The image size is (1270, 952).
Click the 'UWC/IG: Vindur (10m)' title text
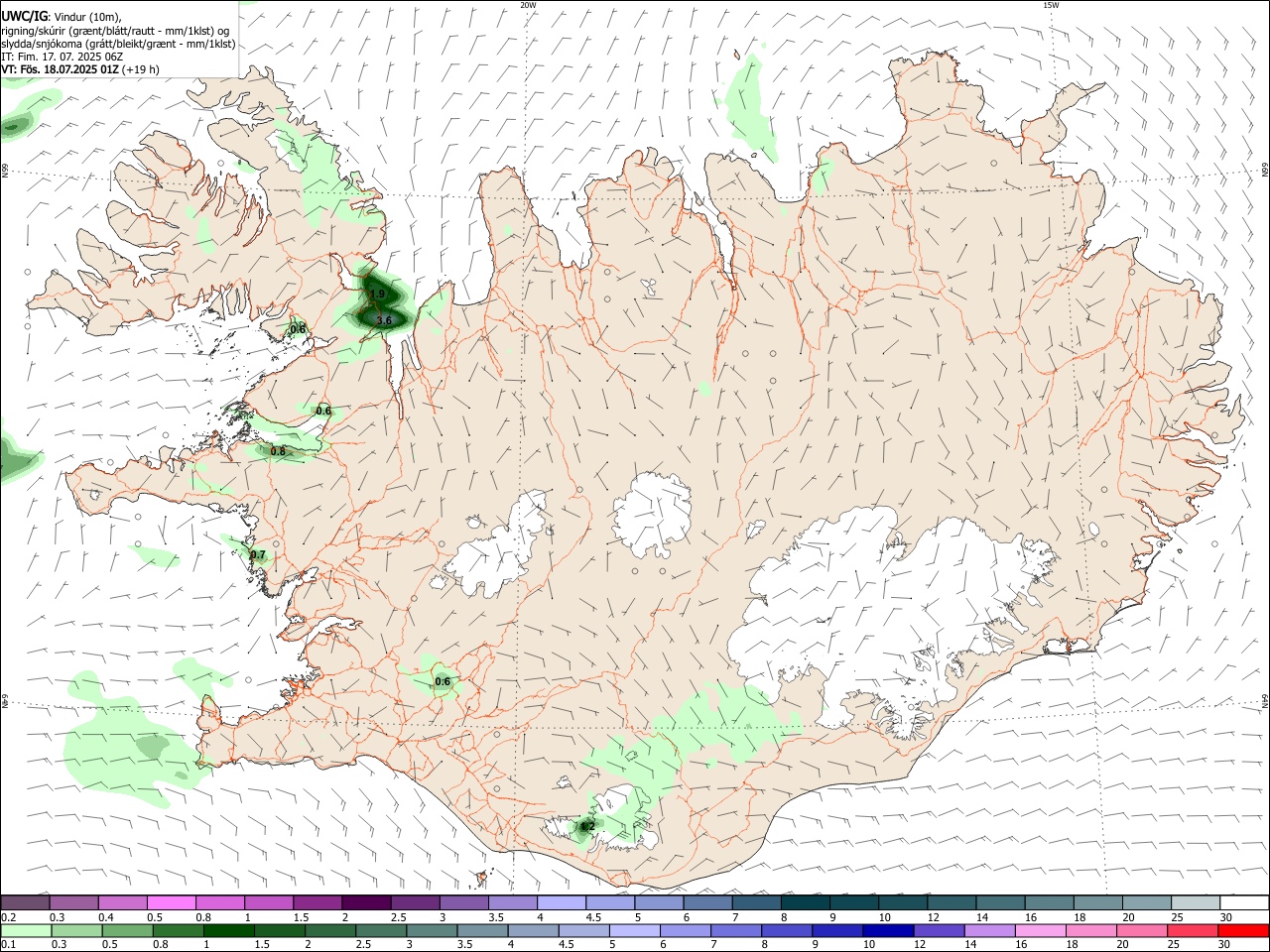pos(62,17)
